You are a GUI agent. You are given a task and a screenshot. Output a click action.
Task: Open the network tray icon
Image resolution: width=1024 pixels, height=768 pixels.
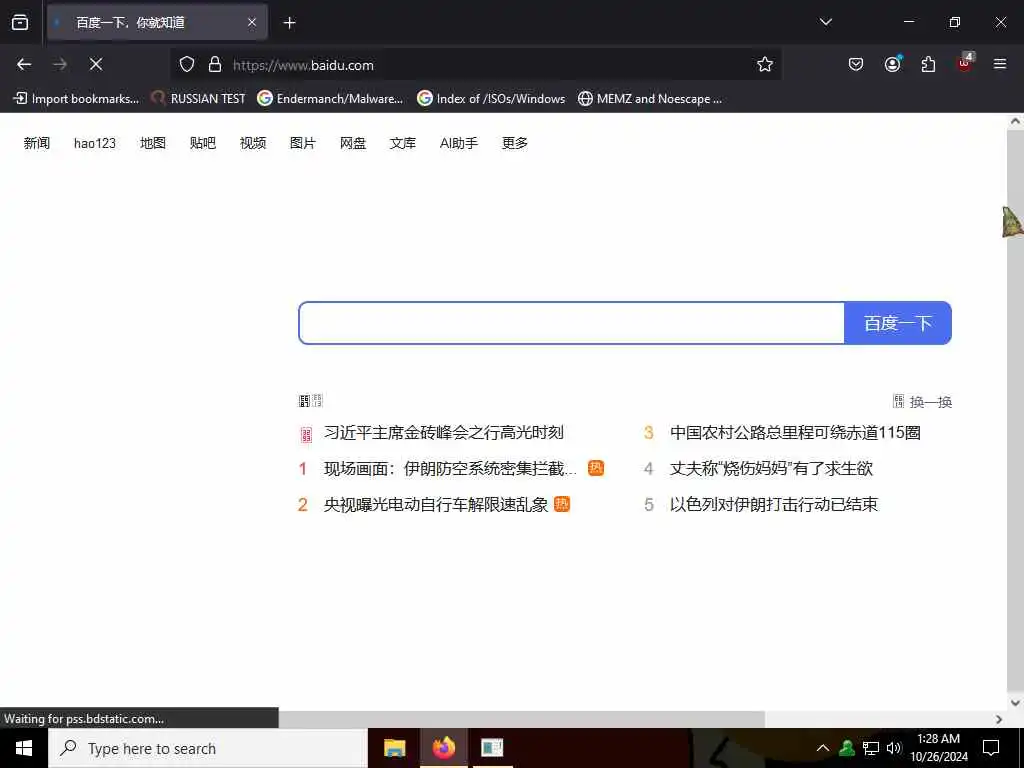[871, 748]
